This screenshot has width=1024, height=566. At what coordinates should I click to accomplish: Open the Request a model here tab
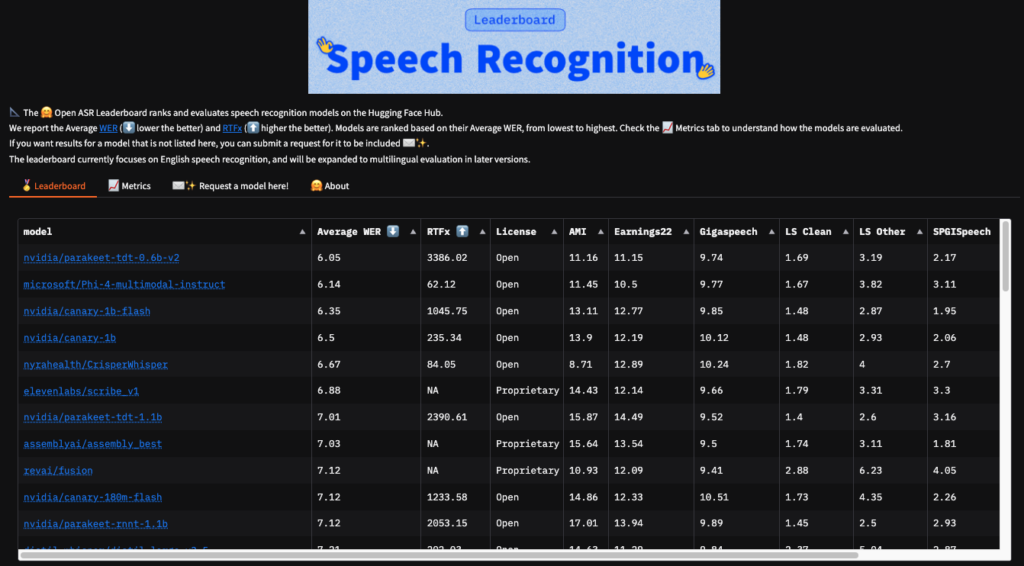[x=230, y=186]
